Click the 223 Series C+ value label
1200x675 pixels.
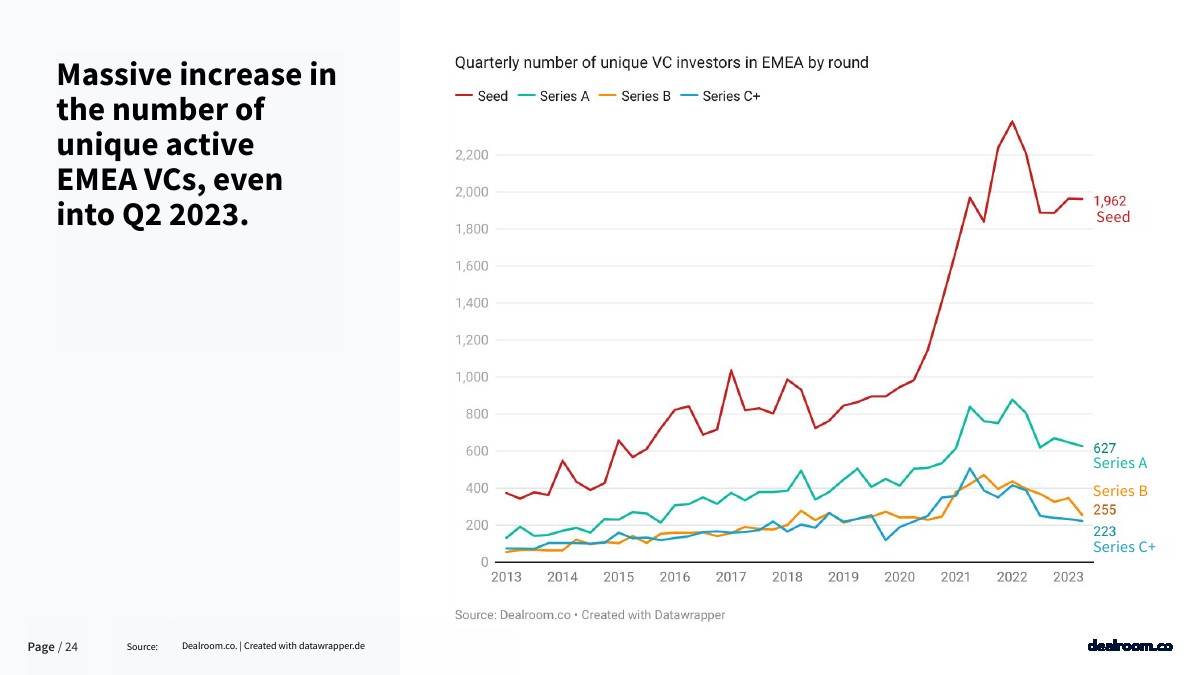click(1104, 531)
